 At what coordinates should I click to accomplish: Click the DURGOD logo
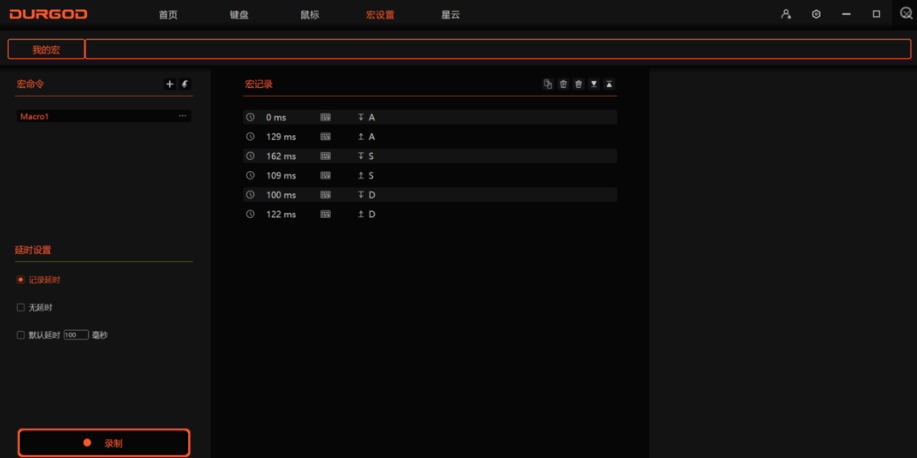[x=49, y=14]
